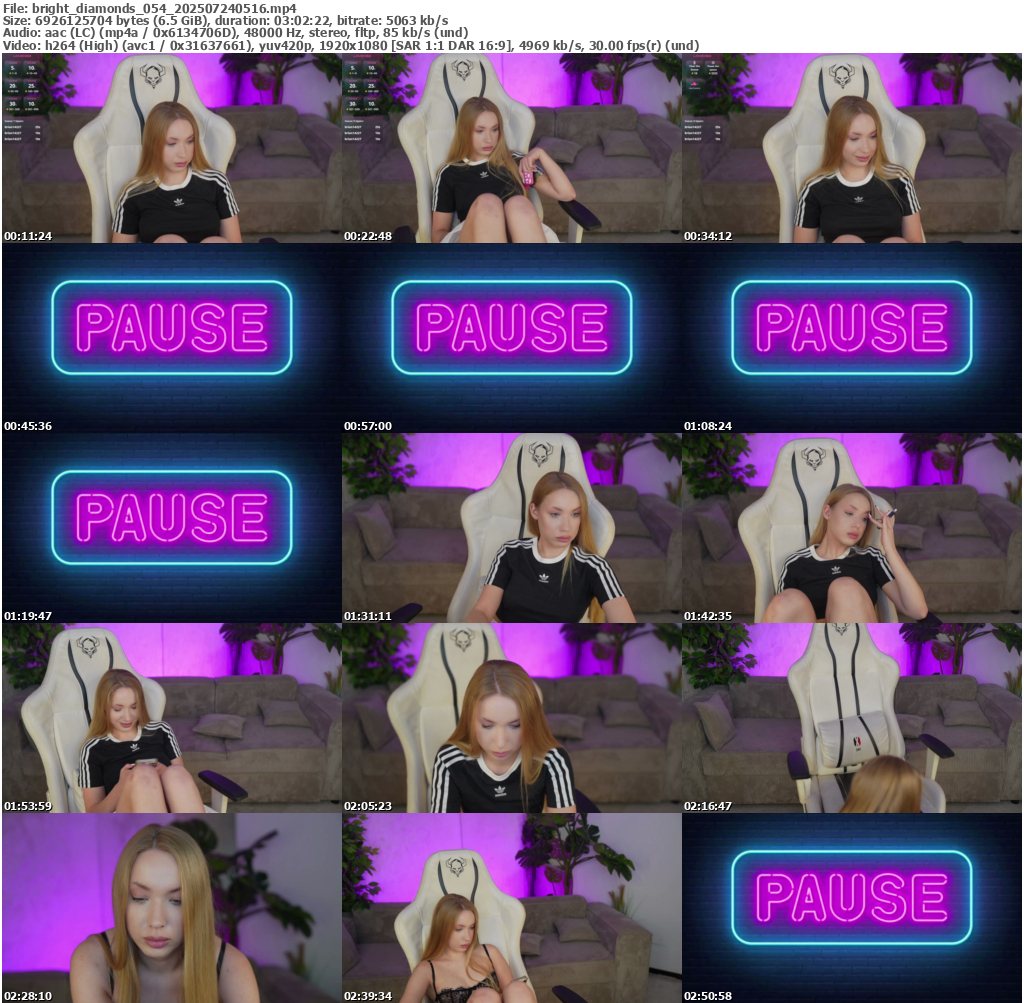The width and height of the screenshot is (1024, 1003).
Task: Open the frame labeled 01:53:59
Action: tap(171, 718)
